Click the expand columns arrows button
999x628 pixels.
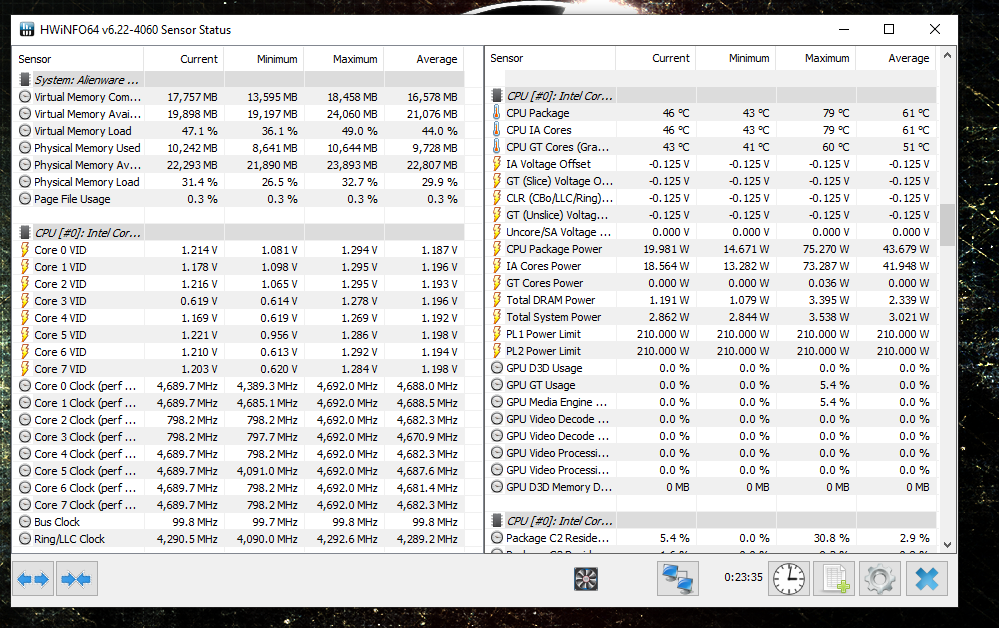[x=34, y=578]
